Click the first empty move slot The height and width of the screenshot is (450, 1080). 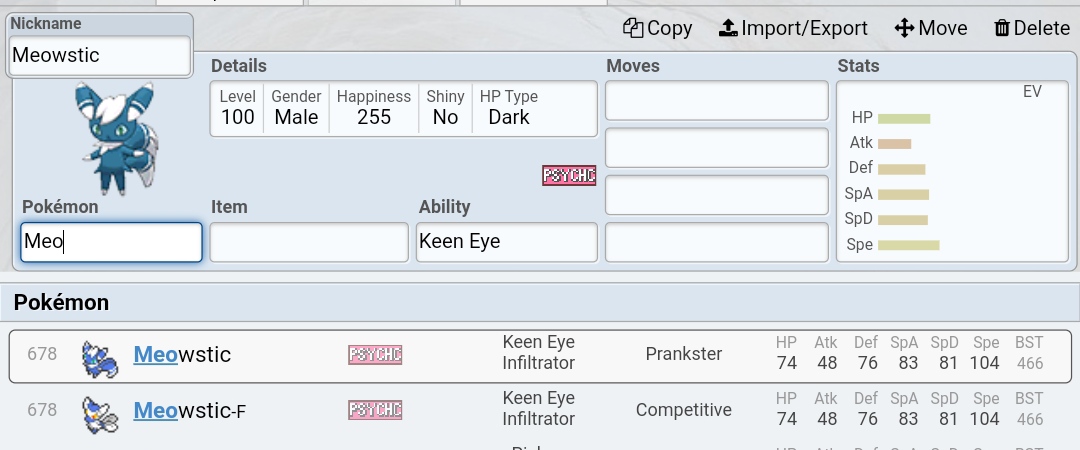coord(717,102)
